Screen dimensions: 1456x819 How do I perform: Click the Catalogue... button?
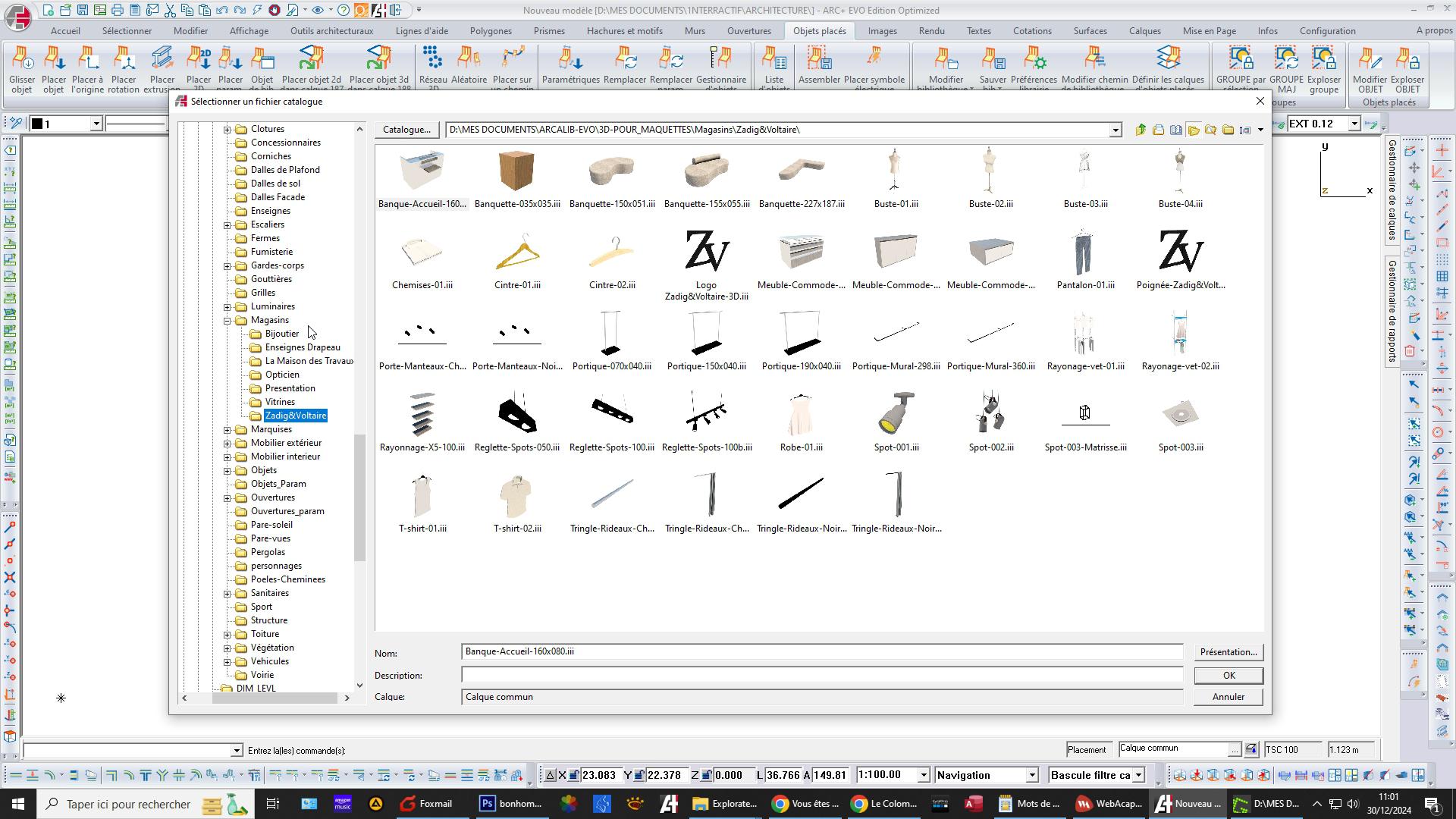coord(406,130)
